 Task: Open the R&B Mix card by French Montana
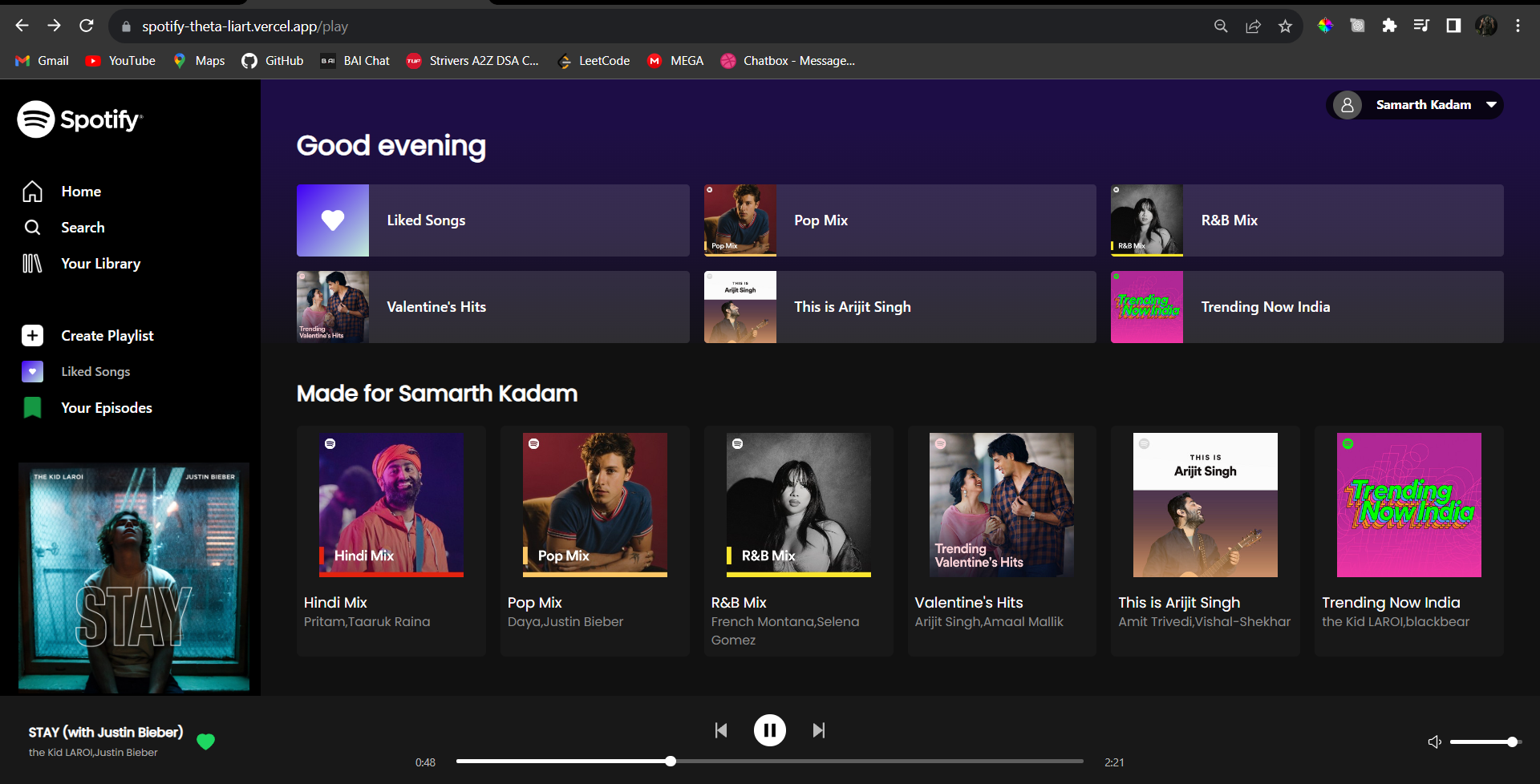click(799, 541)
